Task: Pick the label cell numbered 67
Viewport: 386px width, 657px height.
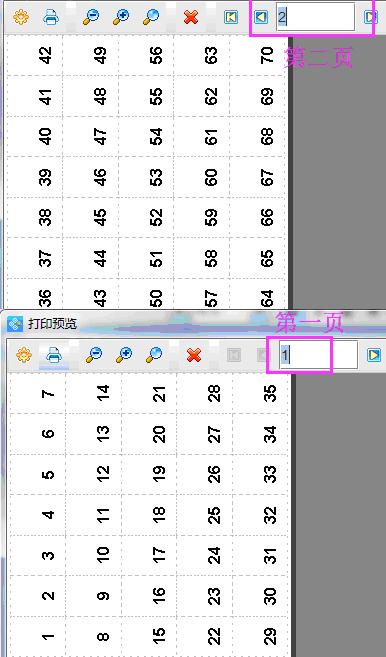Action: [257, 177]
